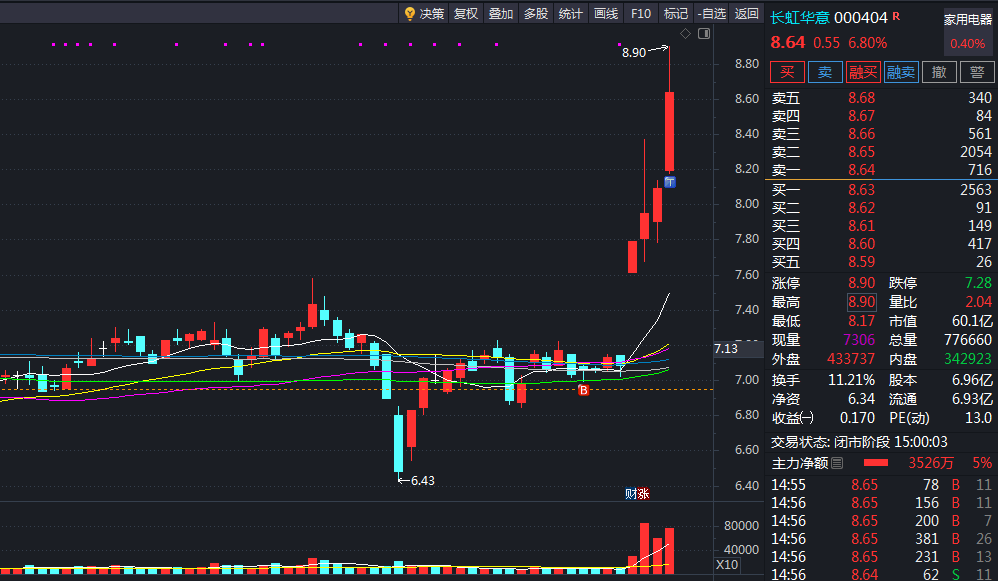998x581 pixels.
Task: Open the 涨 event marker below chart
Action: [643, 494]
